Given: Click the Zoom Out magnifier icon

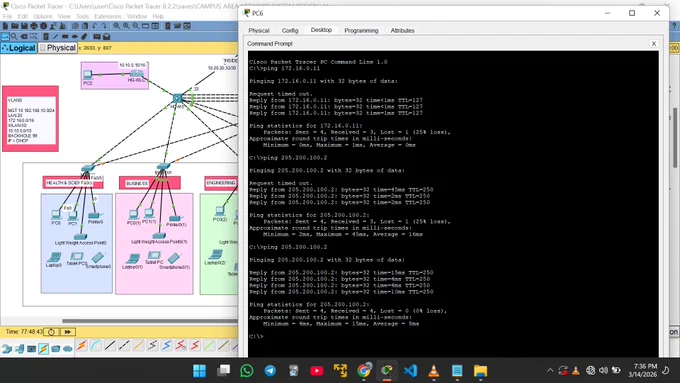Looking at the screenshot, I should [136, 26].
